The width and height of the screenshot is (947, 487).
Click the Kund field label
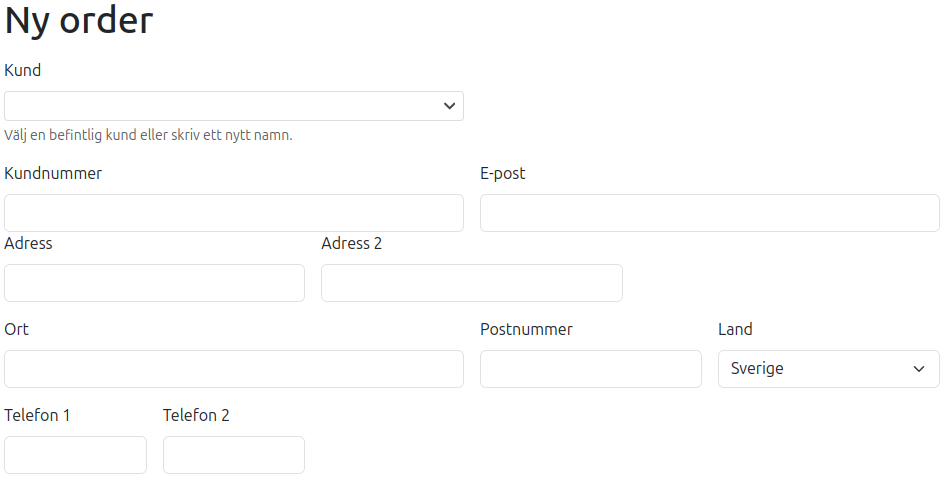point(22,70)
